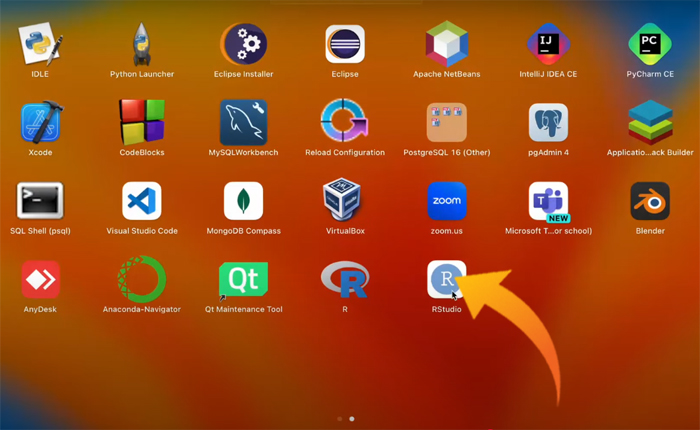
Task: Open the PostgreSQL 16 (Other) folder
Action: tap(446, 123)
